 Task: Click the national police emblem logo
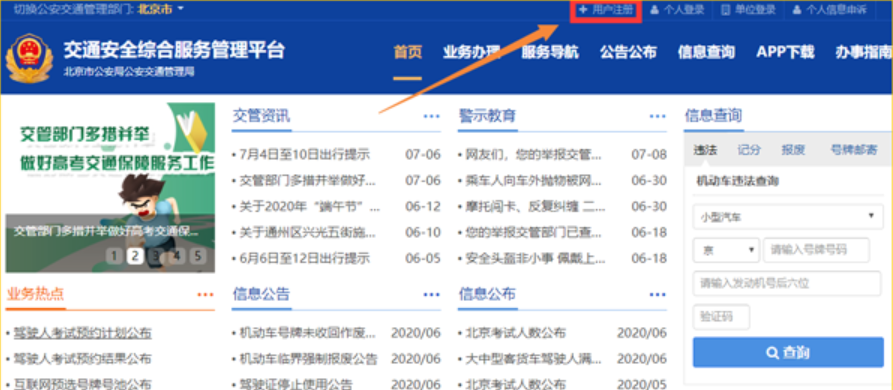[29, 58]
